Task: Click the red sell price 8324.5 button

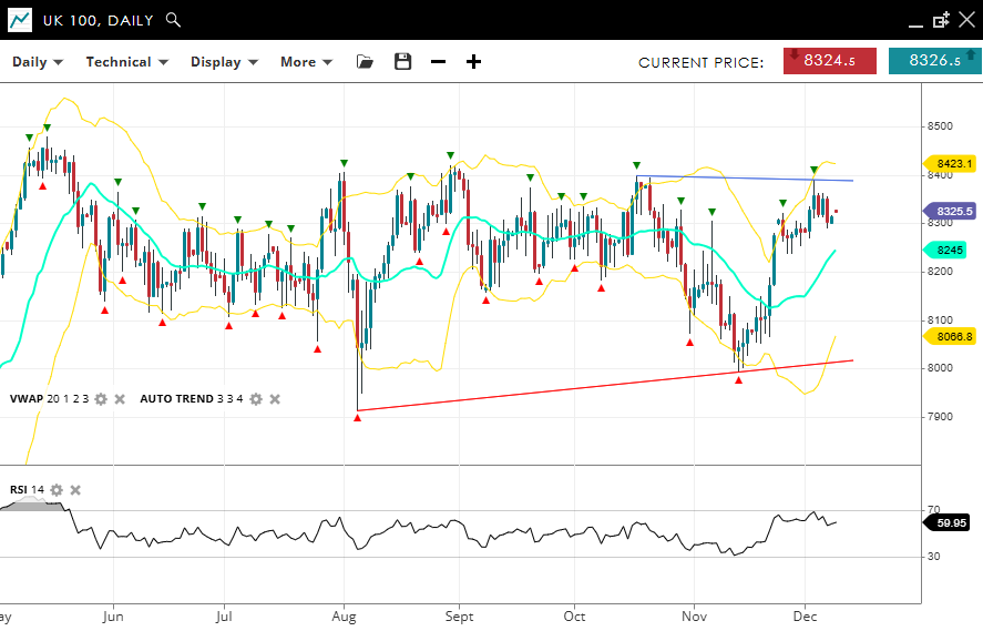Action: point(829,61)
